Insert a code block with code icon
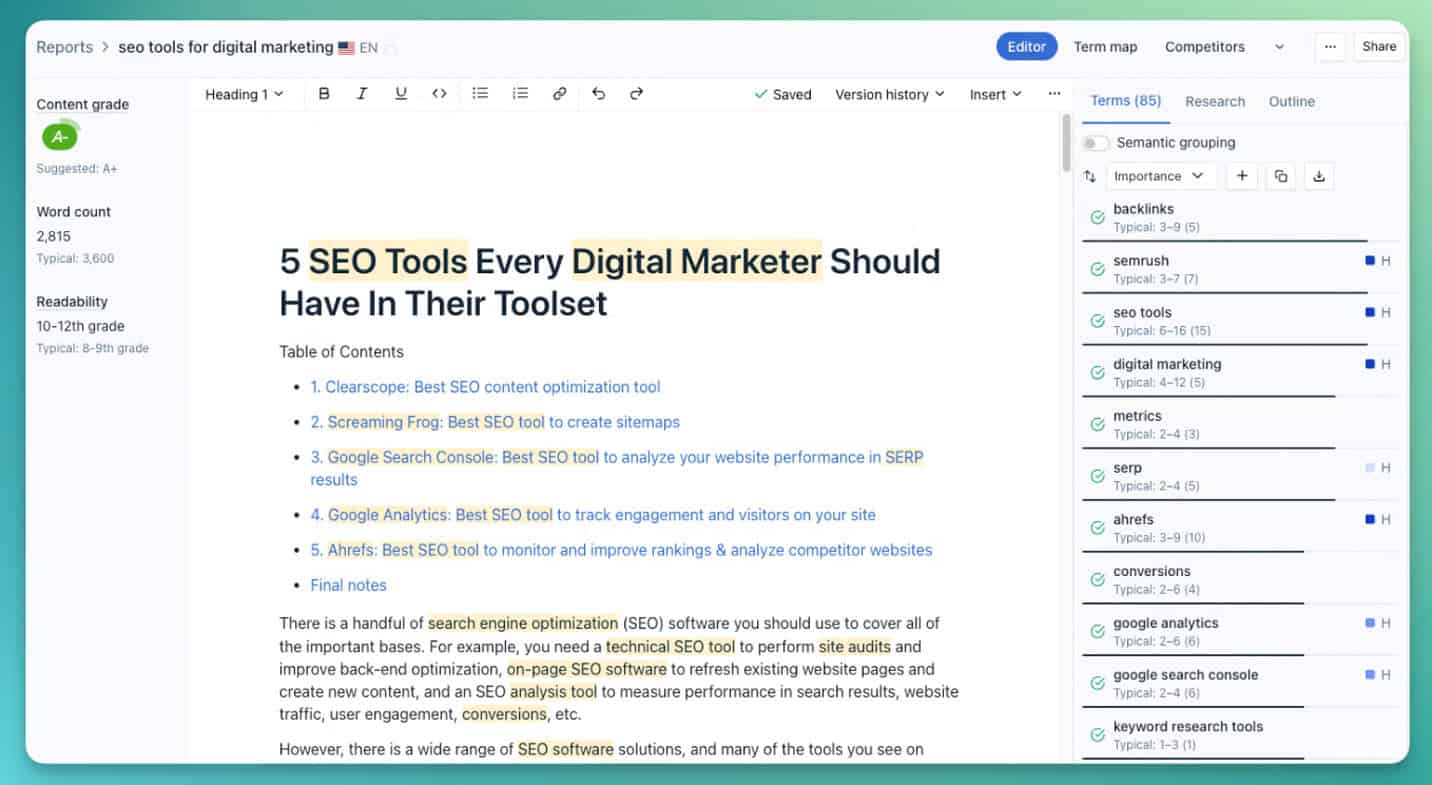The image size is (1432, 785). pyautogui.click(x=439, y=94)
